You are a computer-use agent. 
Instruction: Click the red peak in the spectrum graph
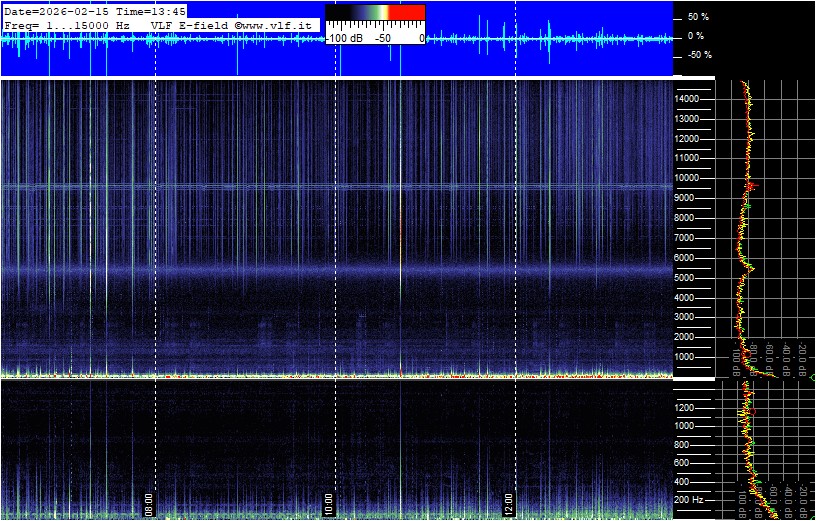(752, 186)
